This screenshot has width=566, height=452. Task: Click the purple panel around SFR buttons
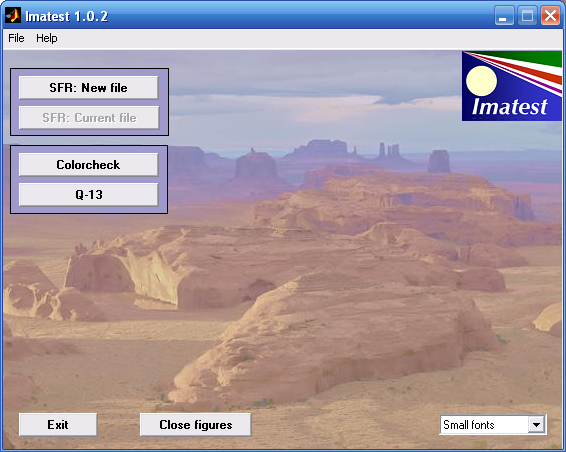click(x=90, y=102)
